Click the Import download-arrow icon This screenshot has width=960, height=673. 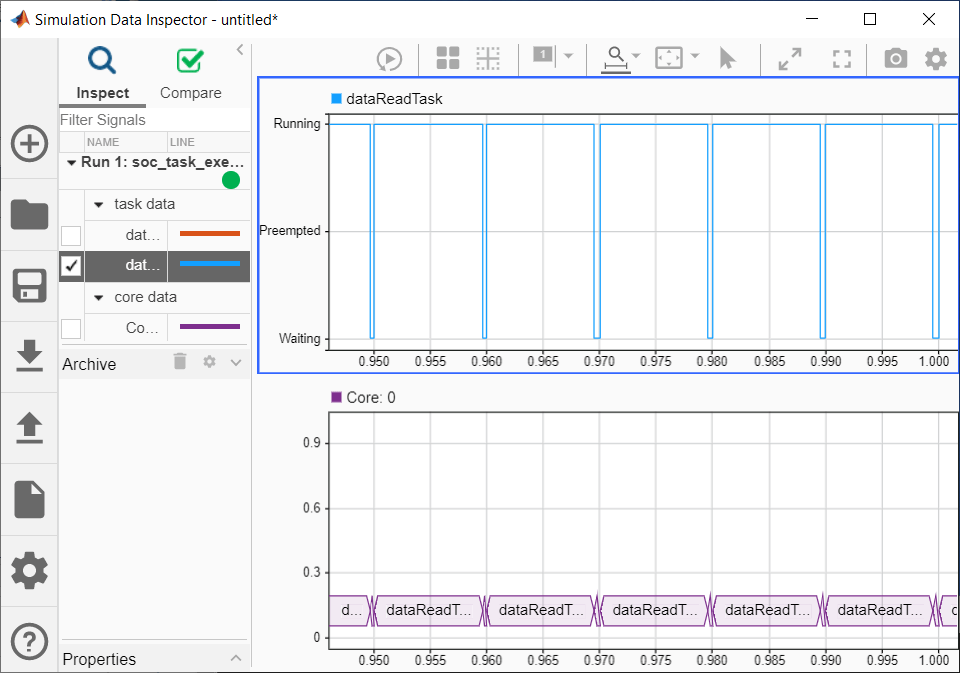pyautogui.click(x=29, y=356)
